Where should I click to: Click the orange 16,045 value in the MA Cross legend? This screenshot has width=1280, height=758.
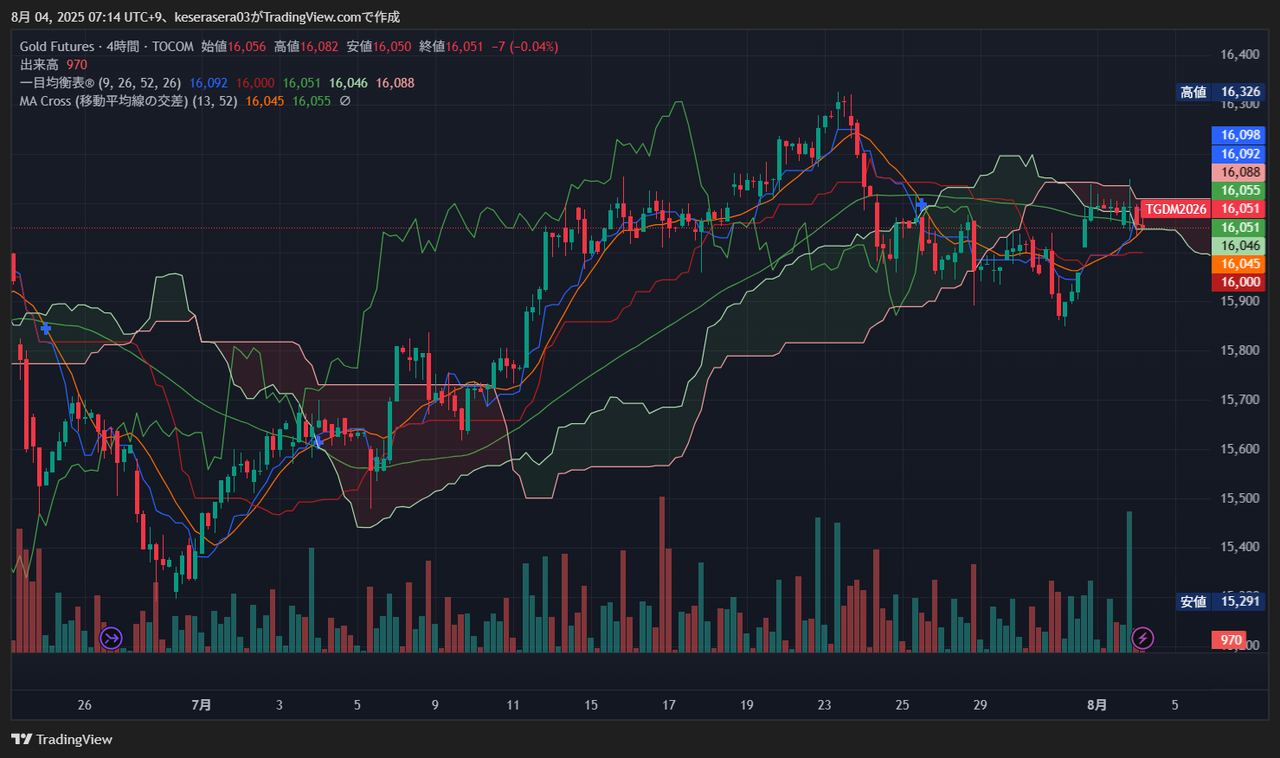(265, 101)
